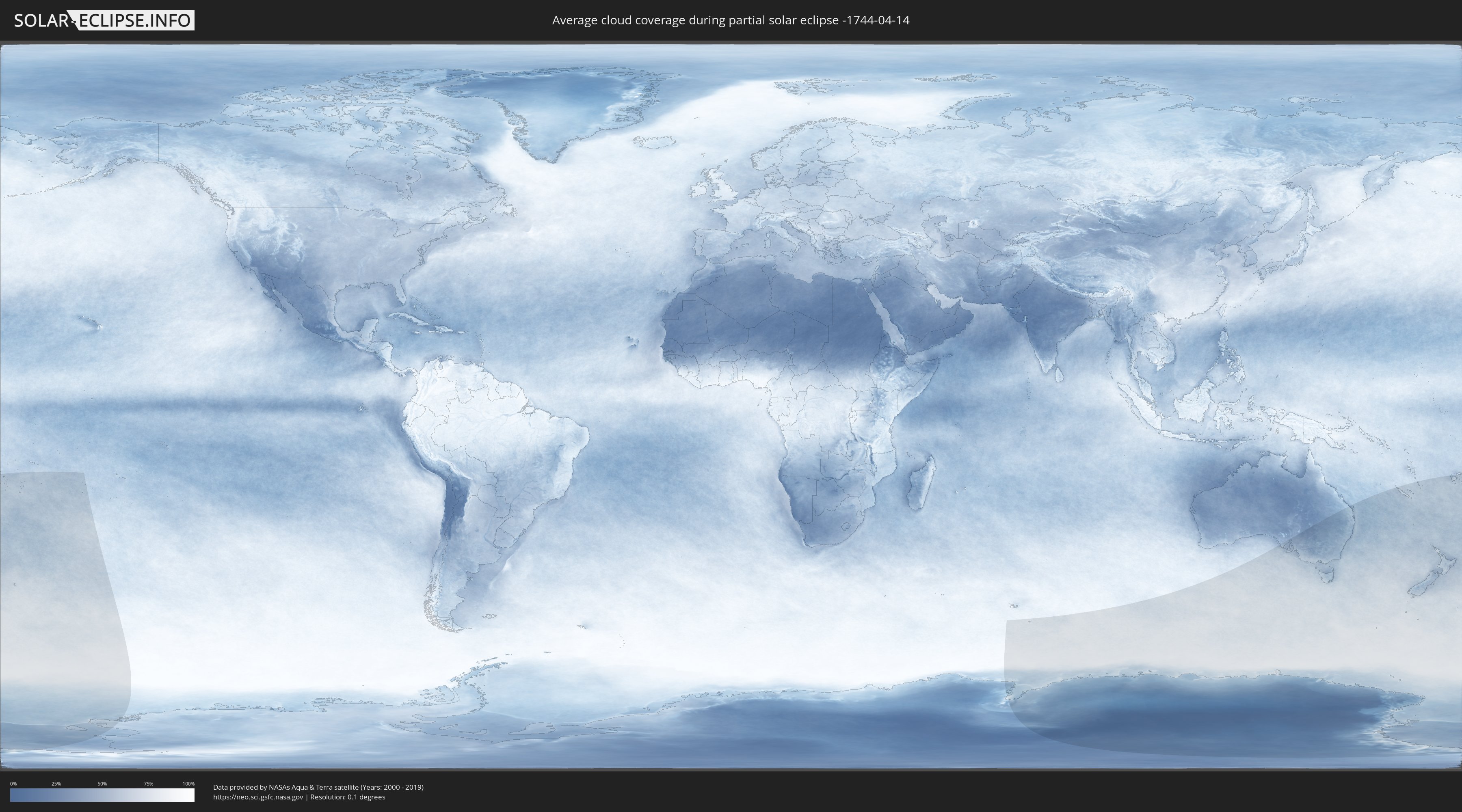Image resolution: width=1462 pixels, height=812 pixels.
Task: Click the 100% legend label
Action: click(188, 784)
